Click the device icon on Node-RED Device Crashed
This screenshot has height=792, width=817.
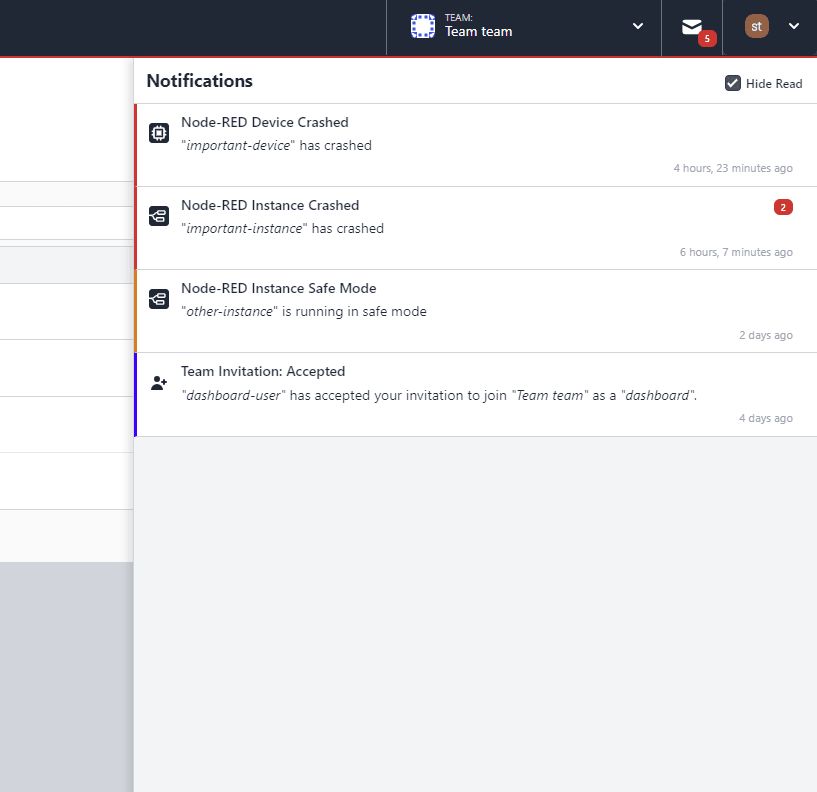[158, 131]
